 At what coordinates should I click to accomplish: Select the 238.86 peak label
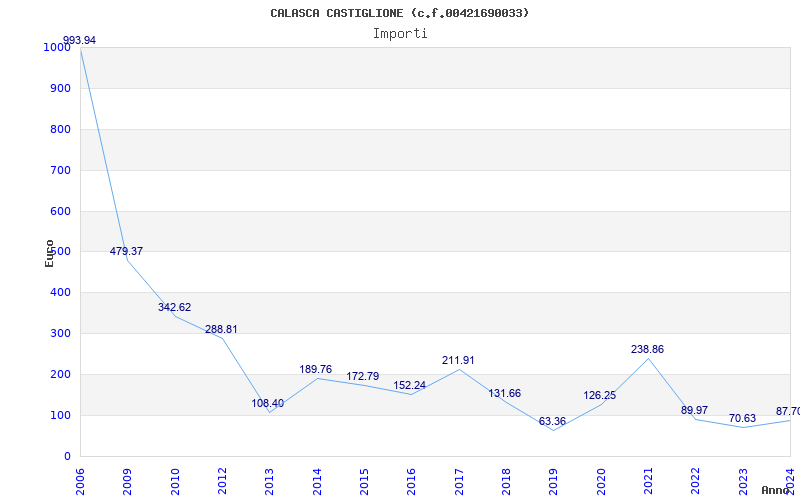[647, 349]
